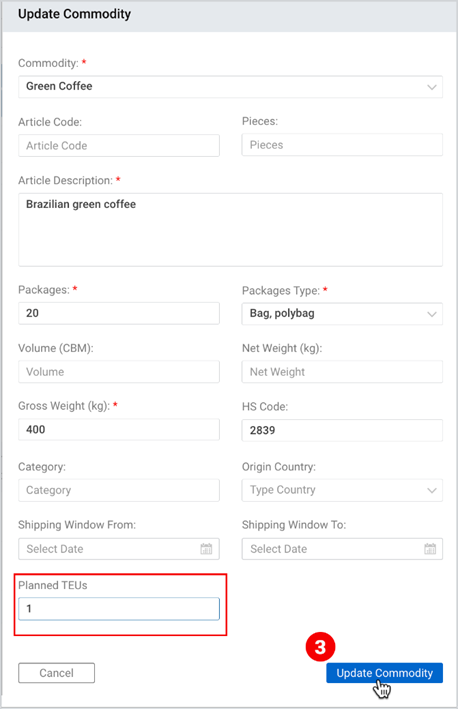
Task: Focus the Article Code field
Action: [119, 146]
